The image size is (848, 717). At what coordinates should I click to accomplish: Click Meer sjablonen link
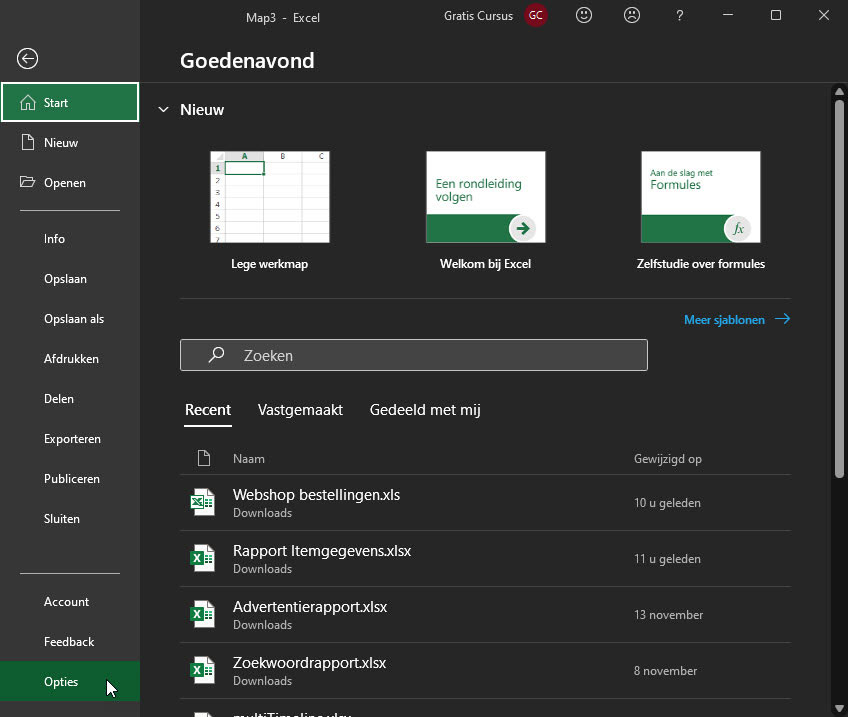(x=724, y=320)
